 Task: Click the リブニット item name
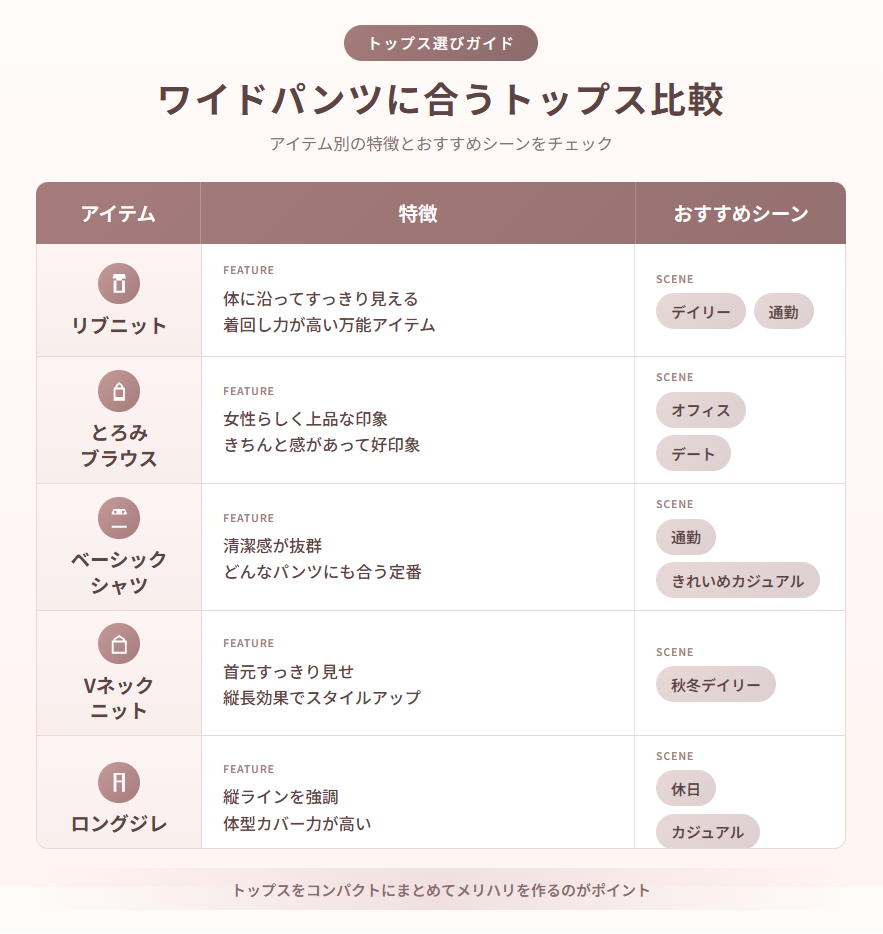[x=119, y=326]
